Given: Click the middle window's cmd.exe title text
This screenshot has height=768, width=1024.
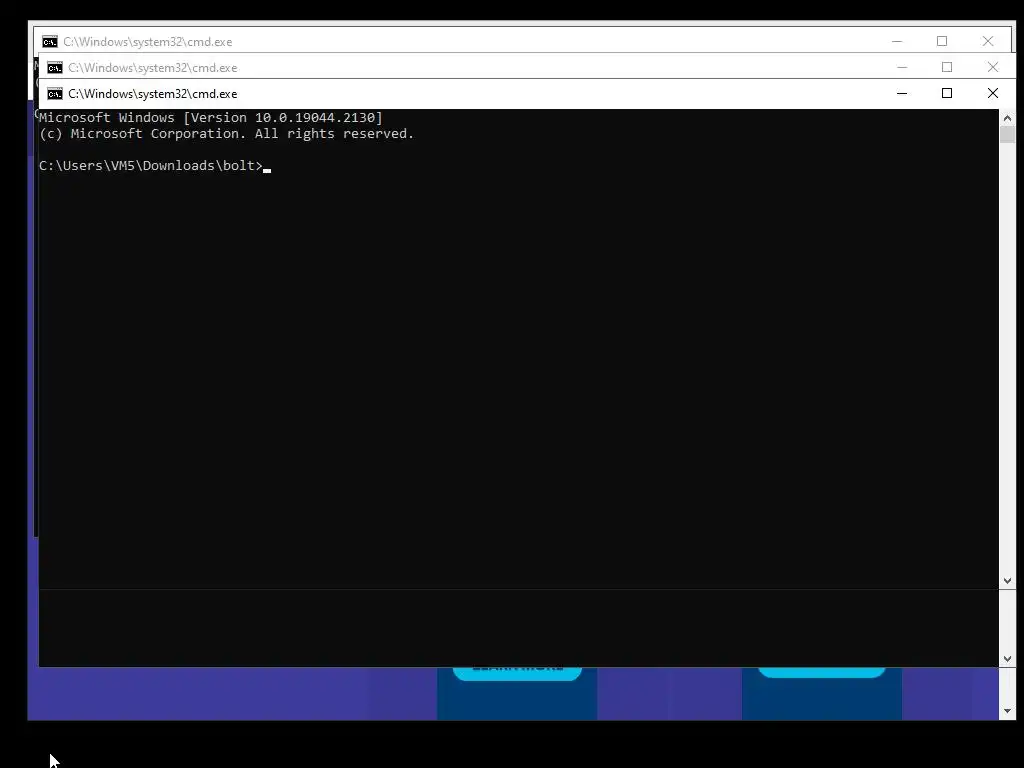Looking at the screenshot, I should pyautogui.click(x=153, y=68).
